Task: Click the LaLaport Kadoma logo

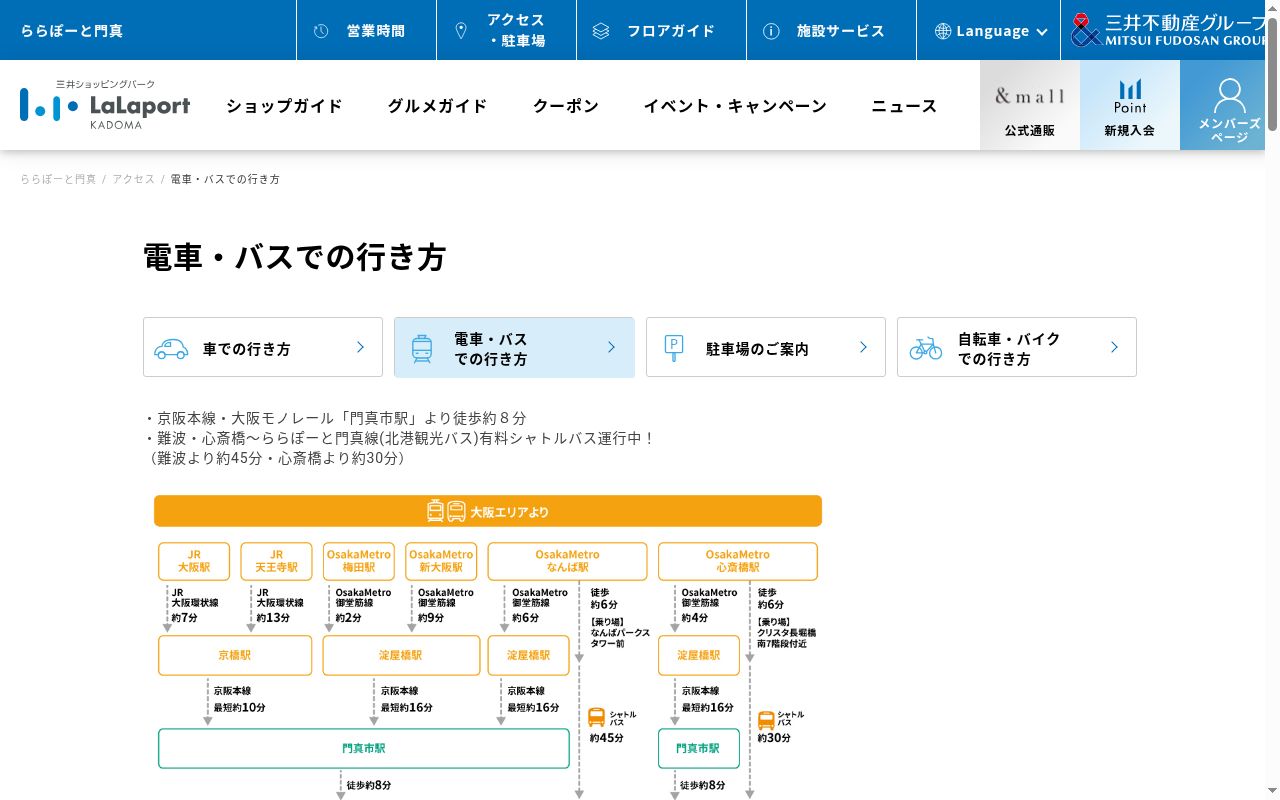Action: pyautogui.click(x=105, y=105)
